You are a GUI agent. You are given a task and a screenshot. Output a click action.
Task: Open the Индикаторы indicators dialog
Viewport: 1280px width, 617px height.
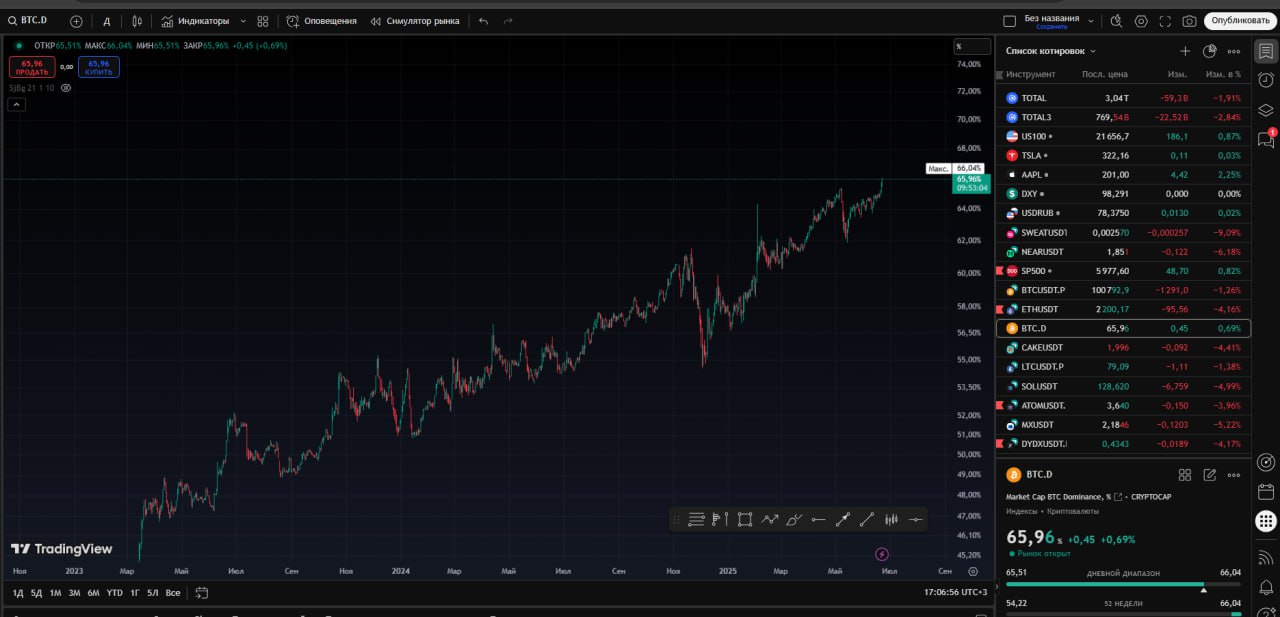coord(195,20)
